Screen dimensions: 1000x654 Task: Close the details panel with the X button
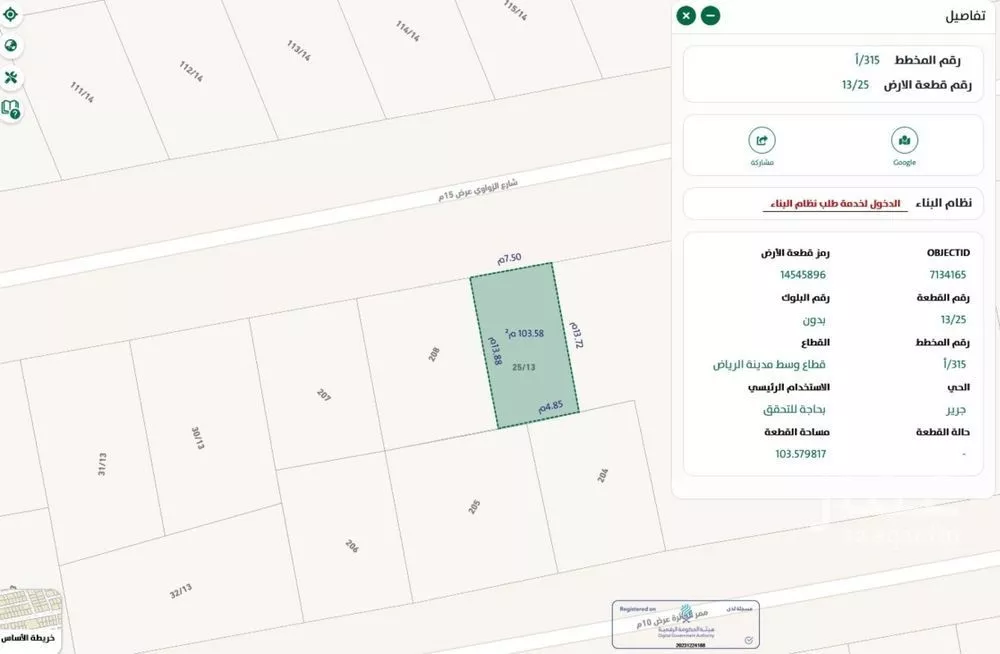point(686,15)
